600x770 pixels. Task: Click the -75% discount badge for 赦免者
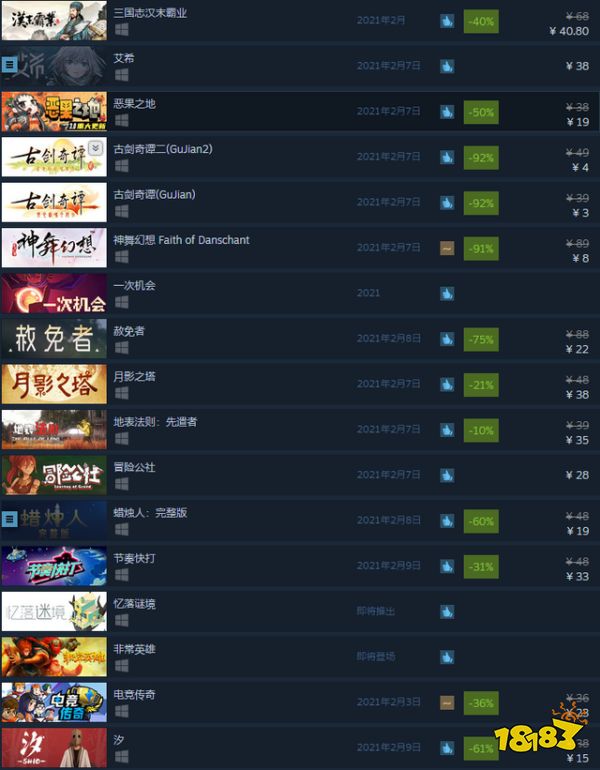(481, 339)
